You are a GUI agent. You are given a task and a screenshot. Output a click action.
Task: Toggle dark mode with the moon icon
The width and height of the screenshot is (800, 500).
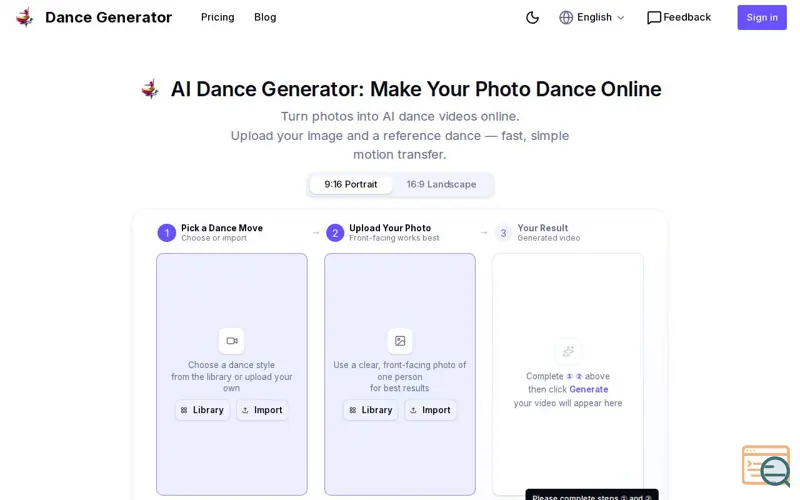pos(532,17)
